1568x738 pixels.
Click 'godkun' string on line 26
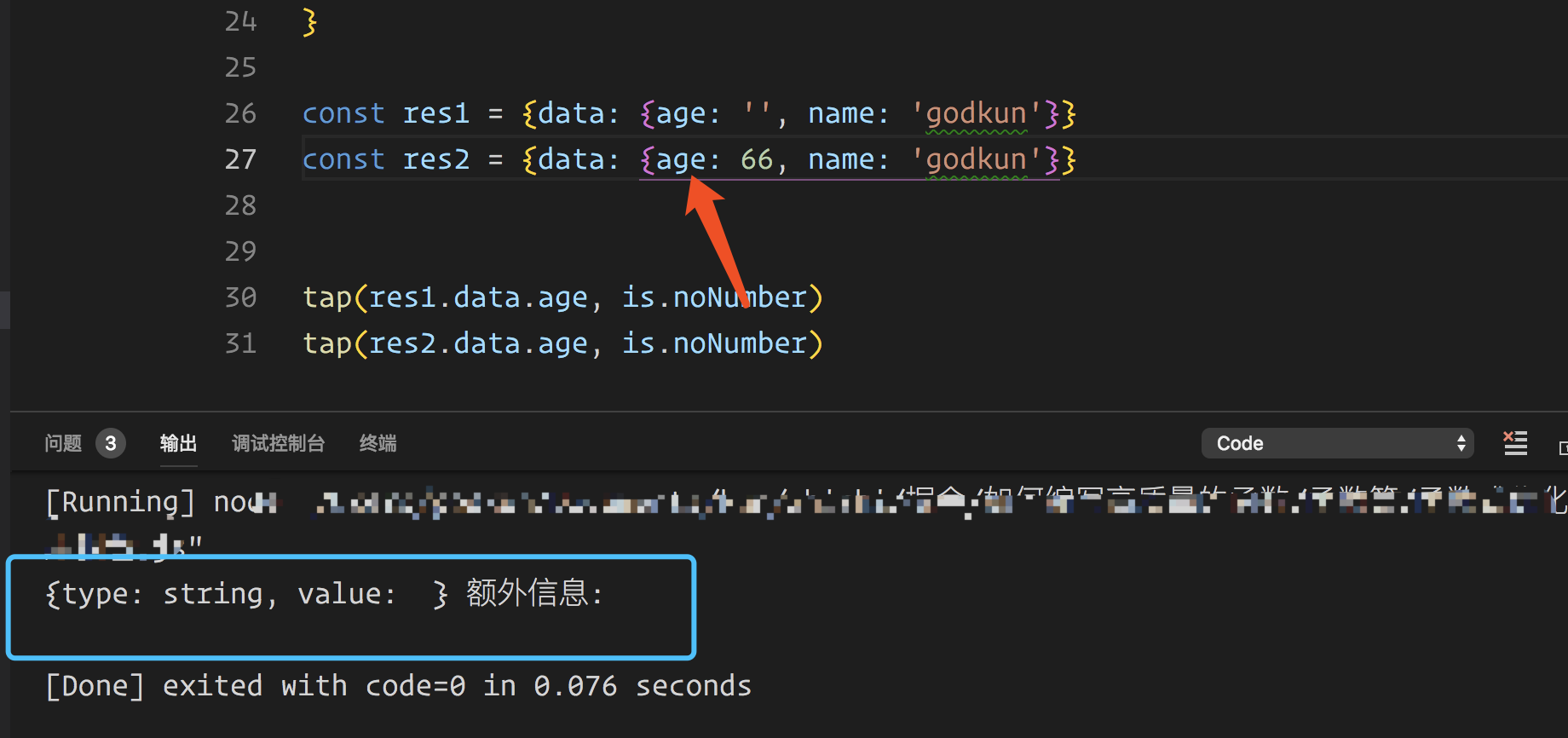tap(976, 113)
